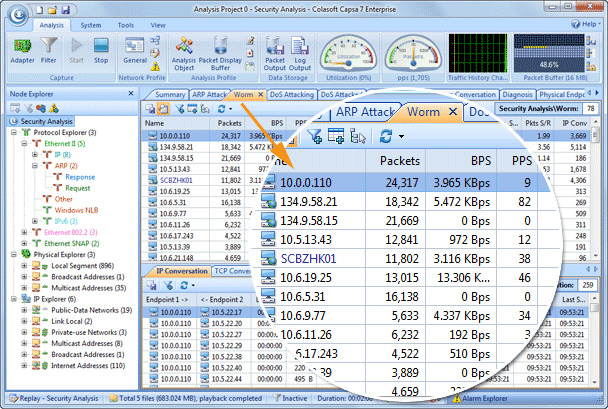Select the Security Analysis root node
The height and width of the screenshot is (409, 608).
[x=42, y=121]
